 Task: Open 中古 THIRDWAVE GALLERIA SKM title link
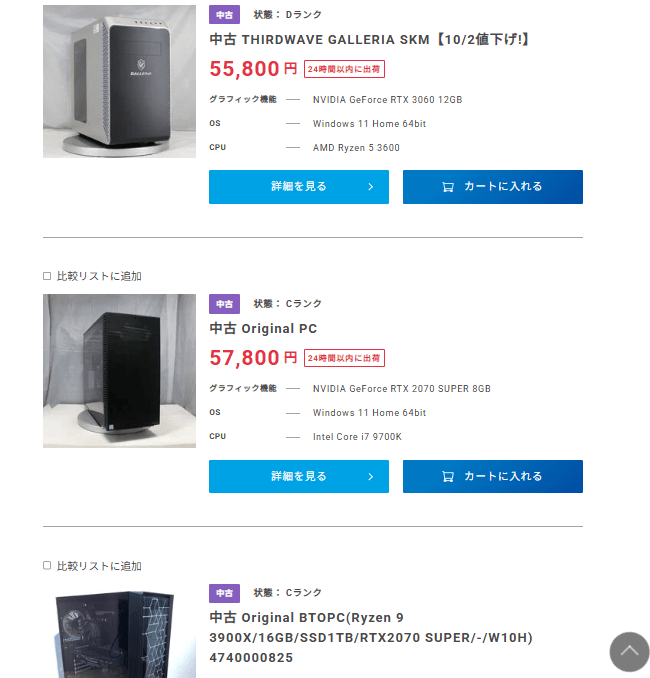click(x=369, y=40)
